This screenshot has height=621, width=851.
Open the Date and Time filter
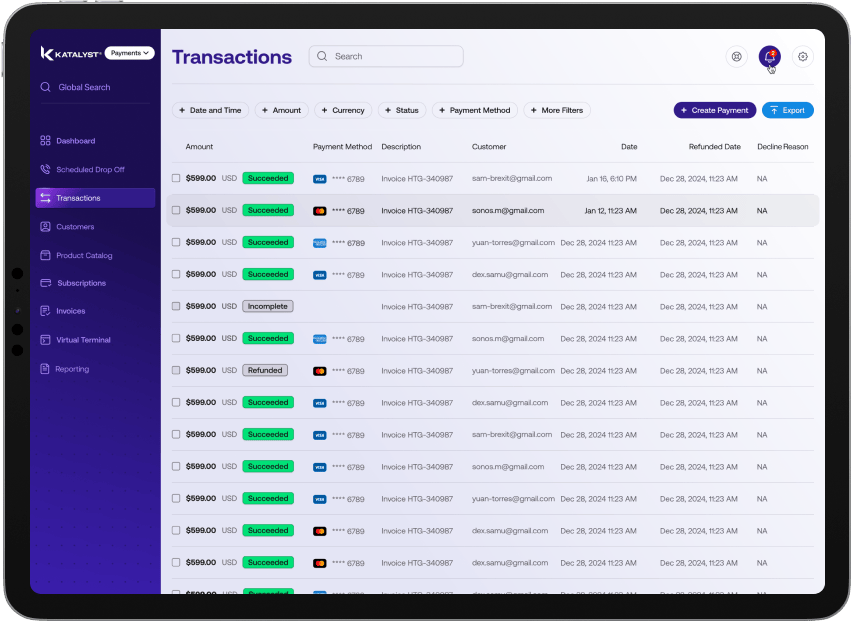click(210, 110)
